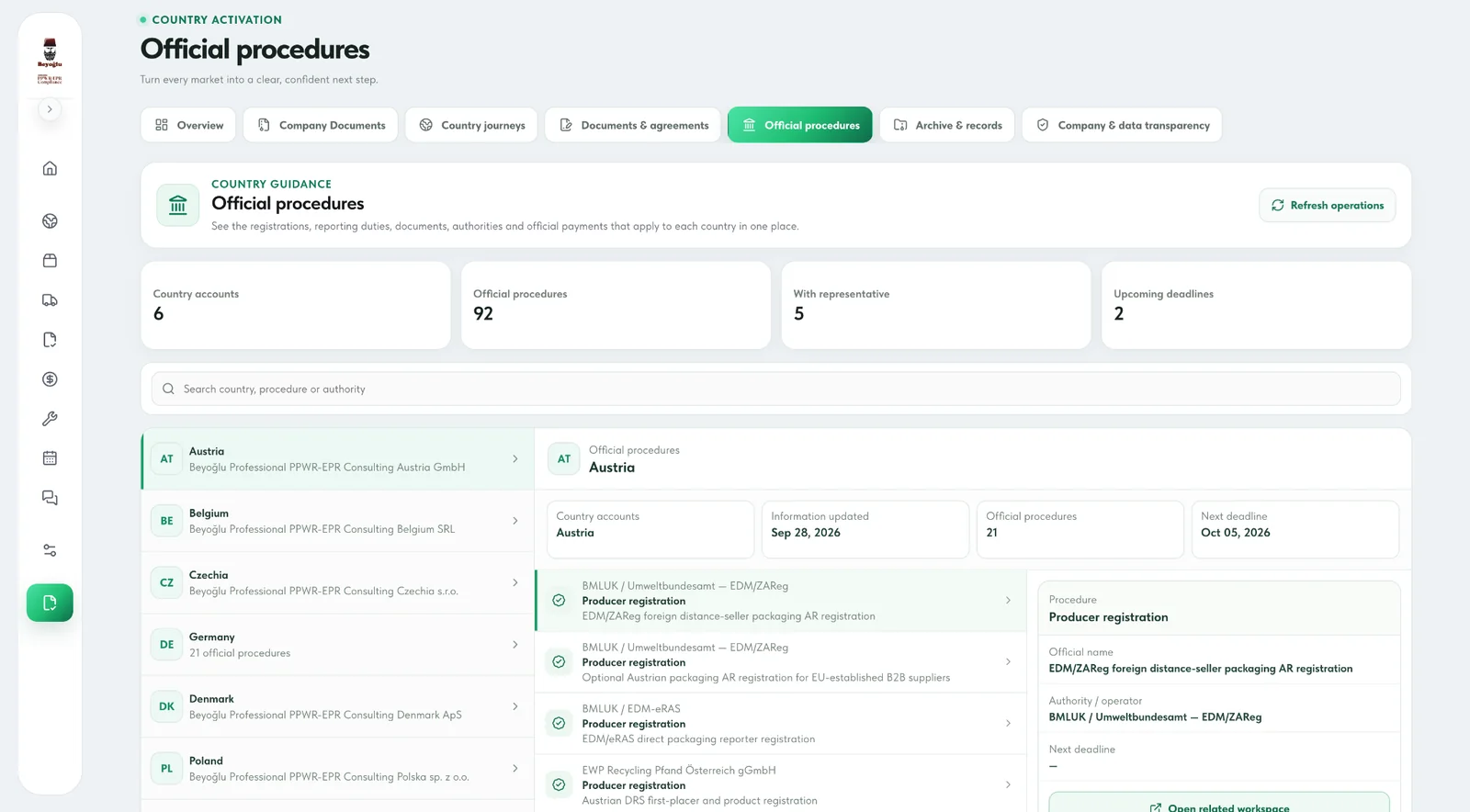Open the dollar coin icon in the sidebar

(50, 379)
